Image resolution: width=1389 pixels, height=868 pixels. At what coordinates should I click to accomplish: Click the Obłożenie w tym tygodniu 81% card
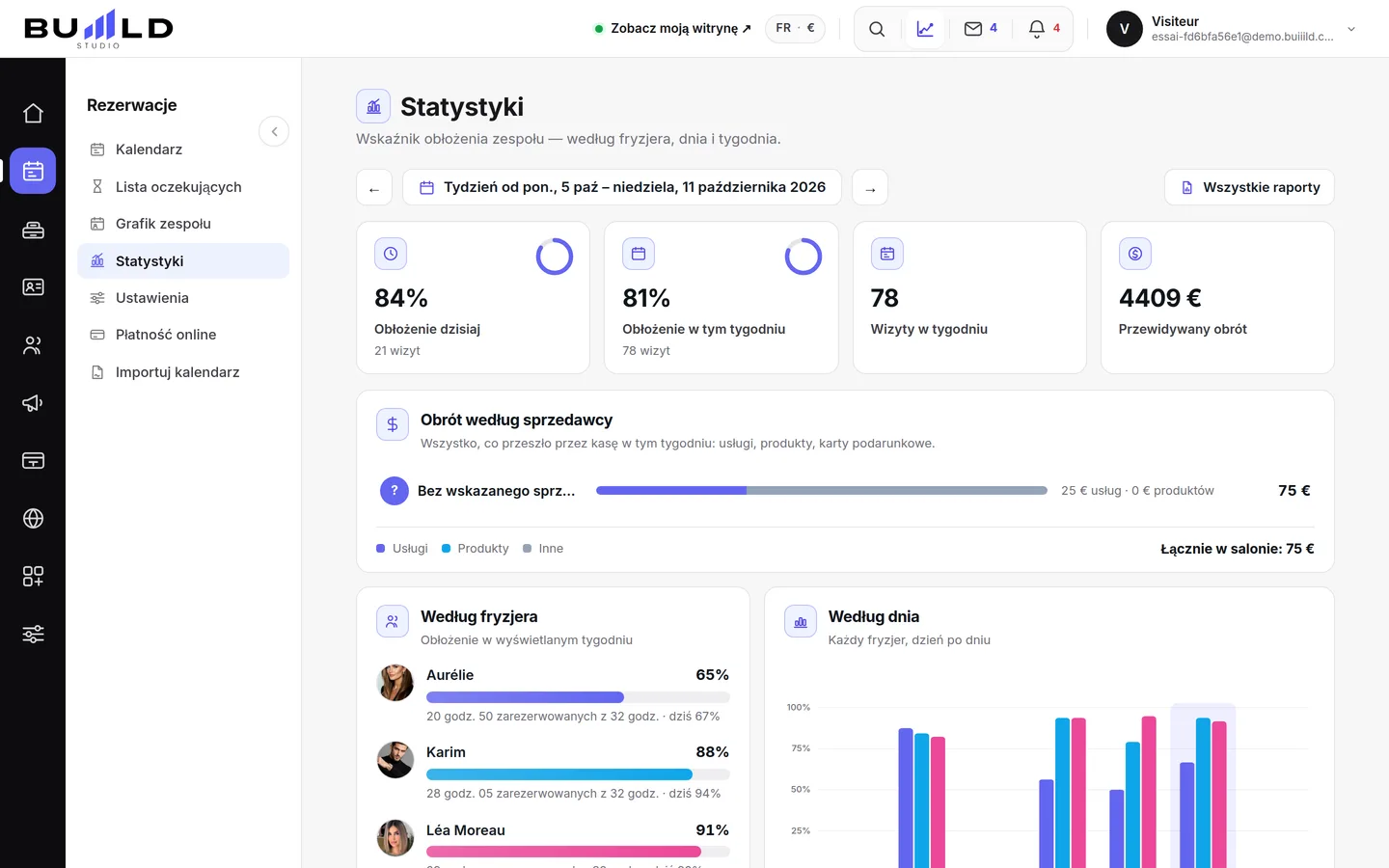tap(722, 298)
